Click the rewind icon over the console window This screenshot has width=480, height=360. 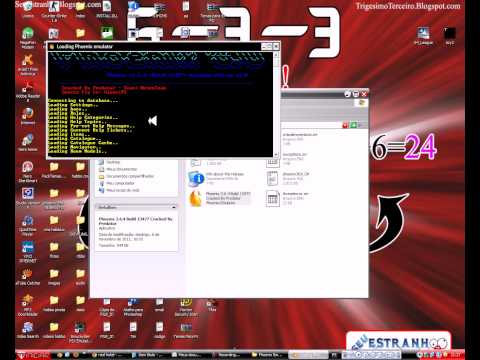pos(152,121)
